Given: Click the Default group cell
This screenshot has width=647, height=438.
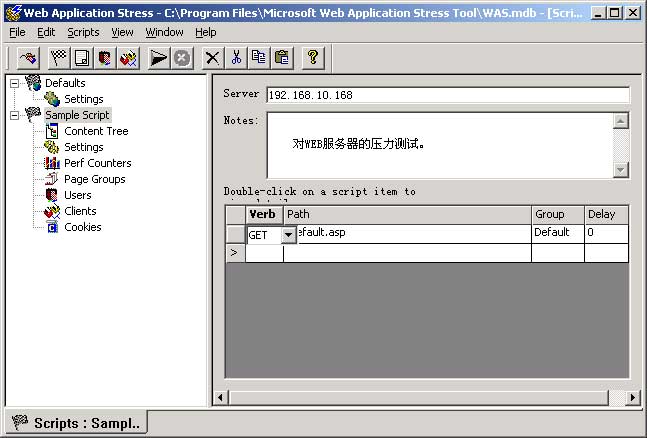Looking at the screenshot, I should (558, 233).
